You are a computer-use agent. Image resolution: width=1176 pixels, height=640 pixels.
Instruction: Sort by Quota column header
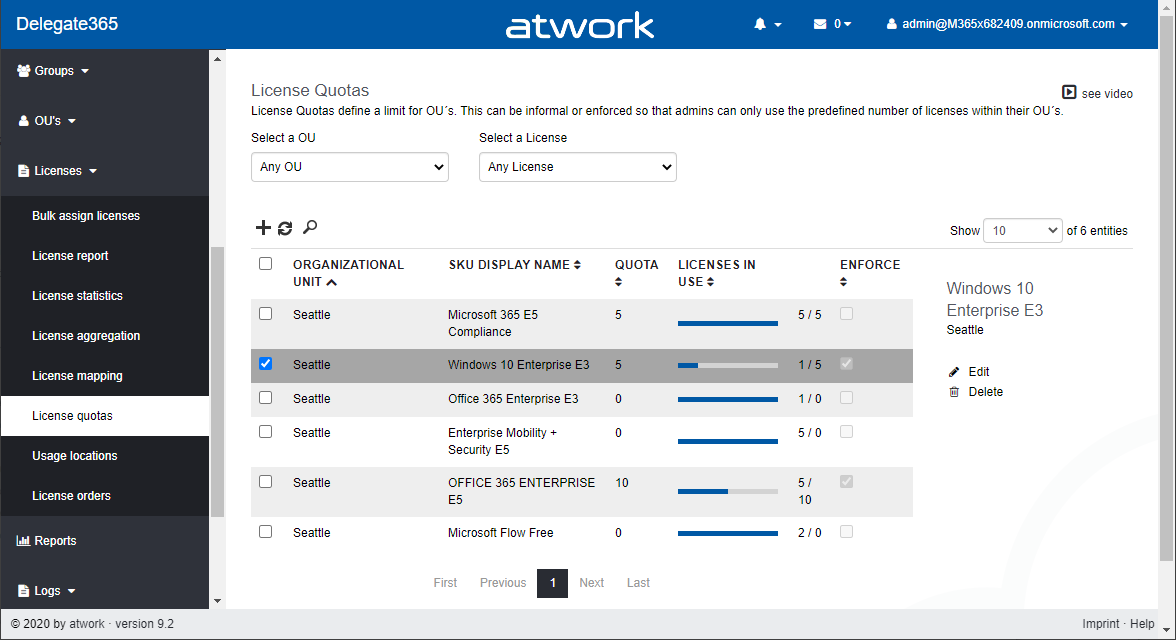[x=636, y=265]
